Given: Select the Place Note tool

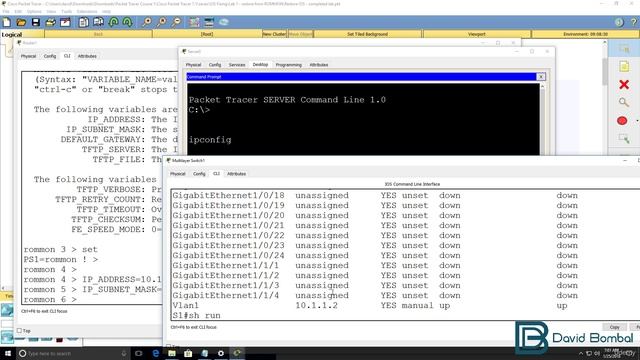Looking at the screenshot, I should tap(624, 66).
